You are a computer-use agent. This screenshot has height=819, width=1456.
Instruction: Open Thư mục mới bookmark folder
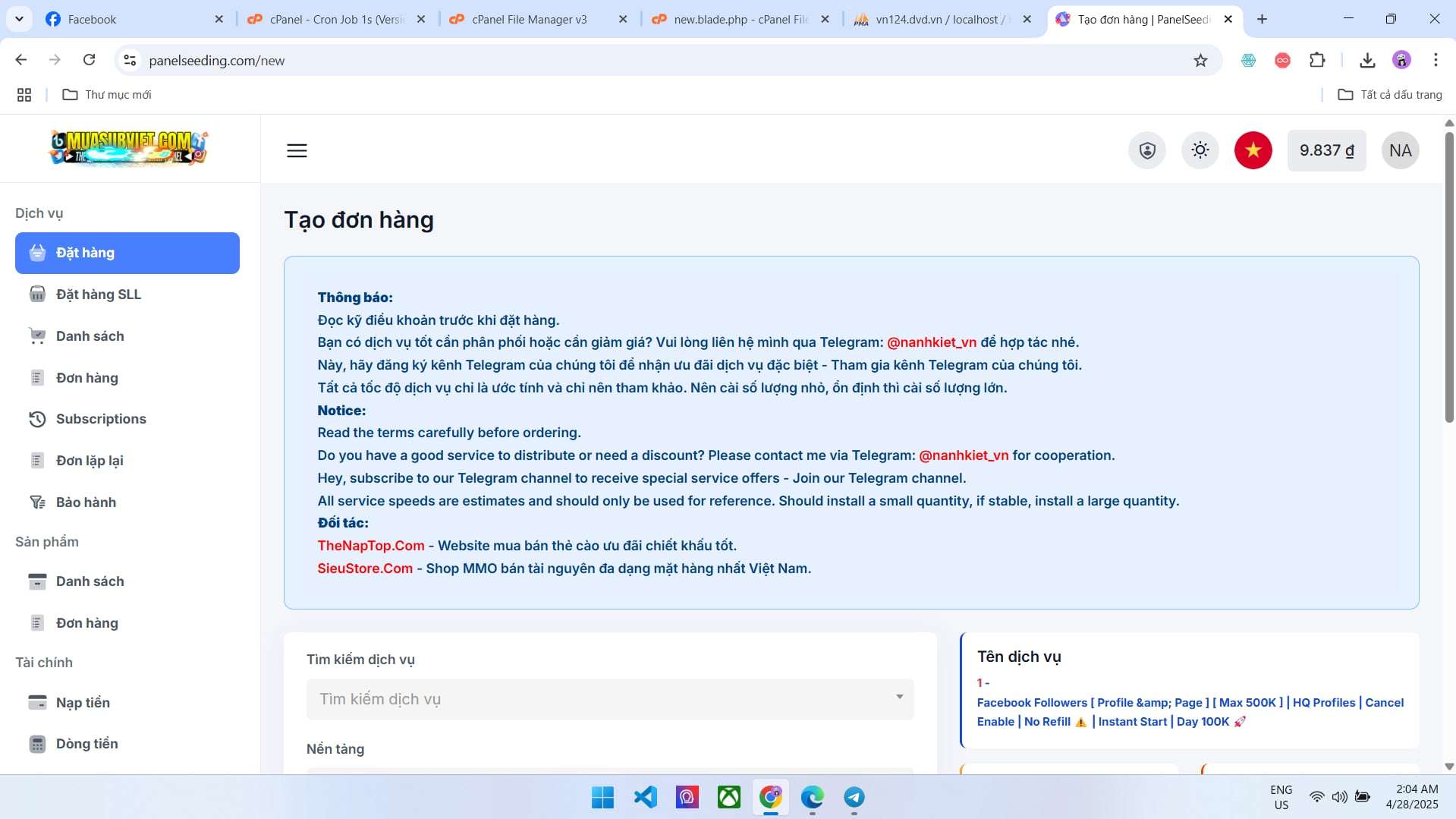107,95
